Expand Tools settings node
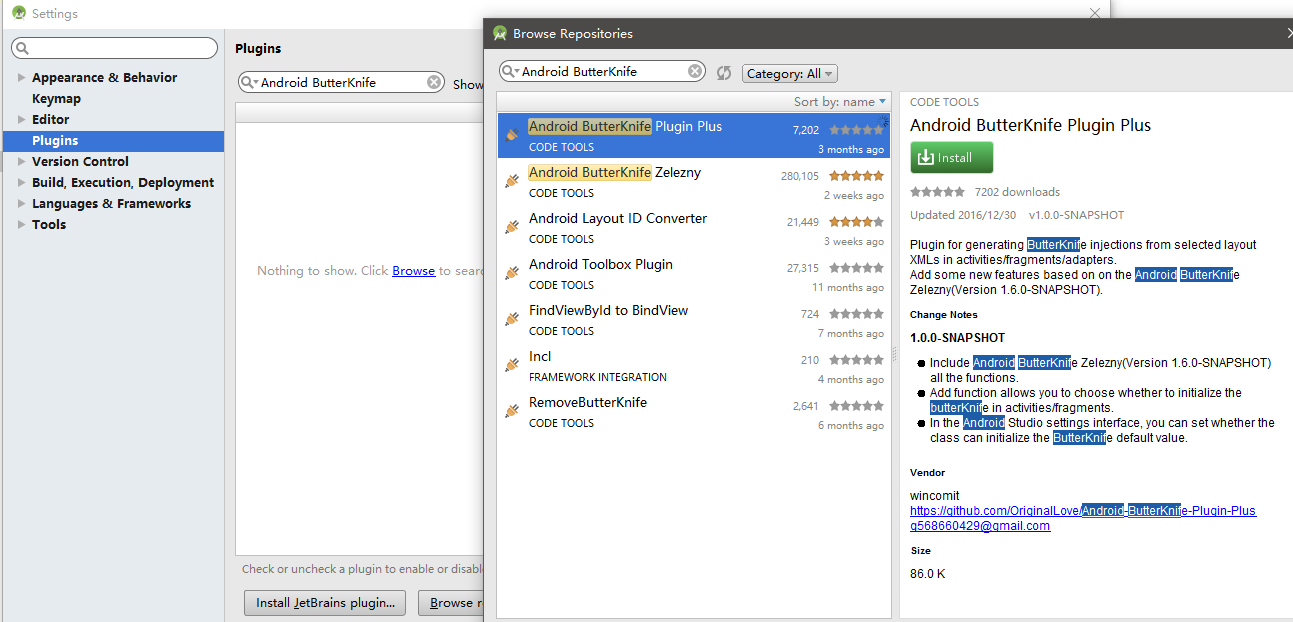The height and width of the screenshot is (622, 1293). coord(21,224)
